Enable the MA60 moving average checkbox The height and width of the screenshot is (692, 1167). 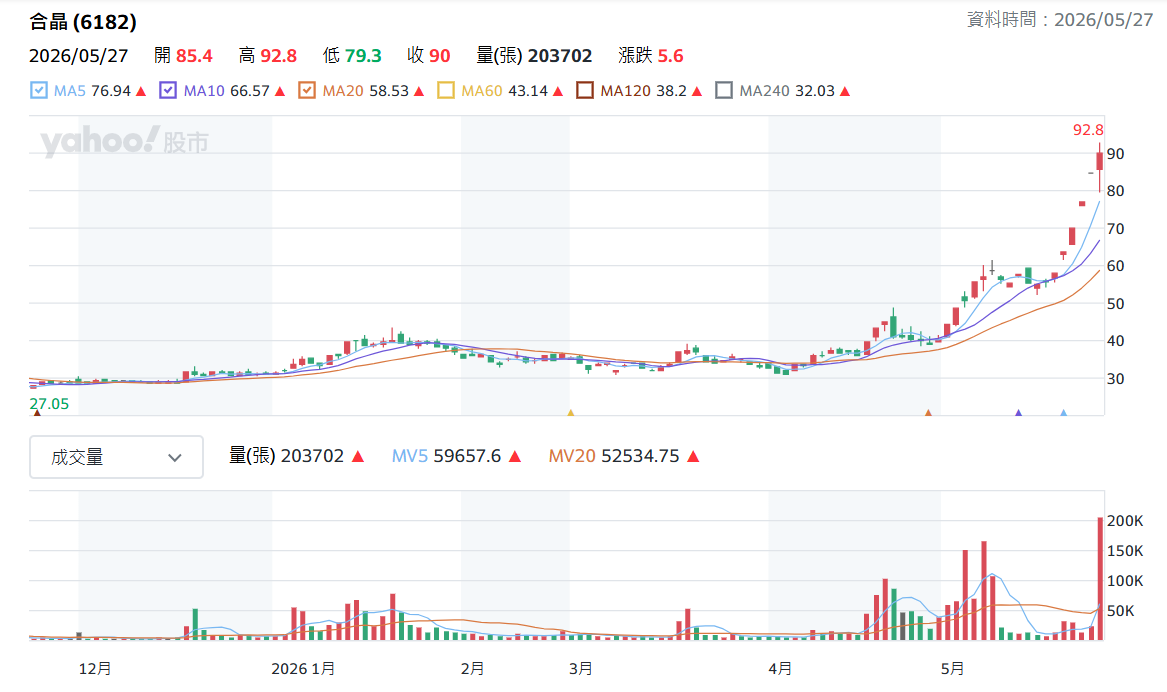pyautogui.click(x=446, y=91)
